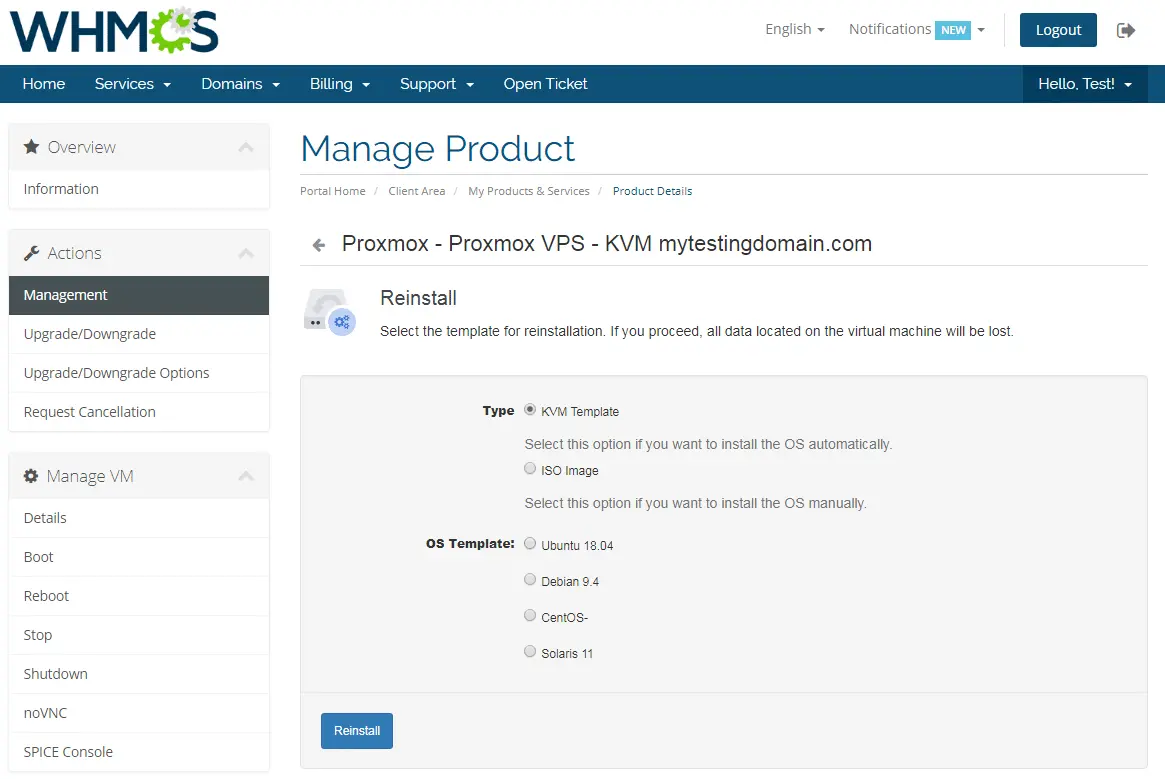This screenshot has width=1165, height=779.
Task: Go to Home in navigation bar
Action: (44, 84)
